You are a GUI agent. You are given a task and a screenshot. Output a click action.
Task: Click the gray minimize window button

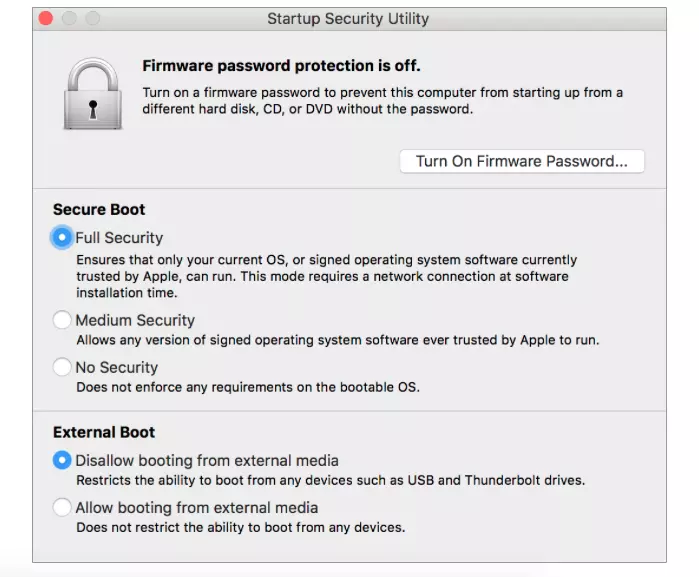point(69,18)
